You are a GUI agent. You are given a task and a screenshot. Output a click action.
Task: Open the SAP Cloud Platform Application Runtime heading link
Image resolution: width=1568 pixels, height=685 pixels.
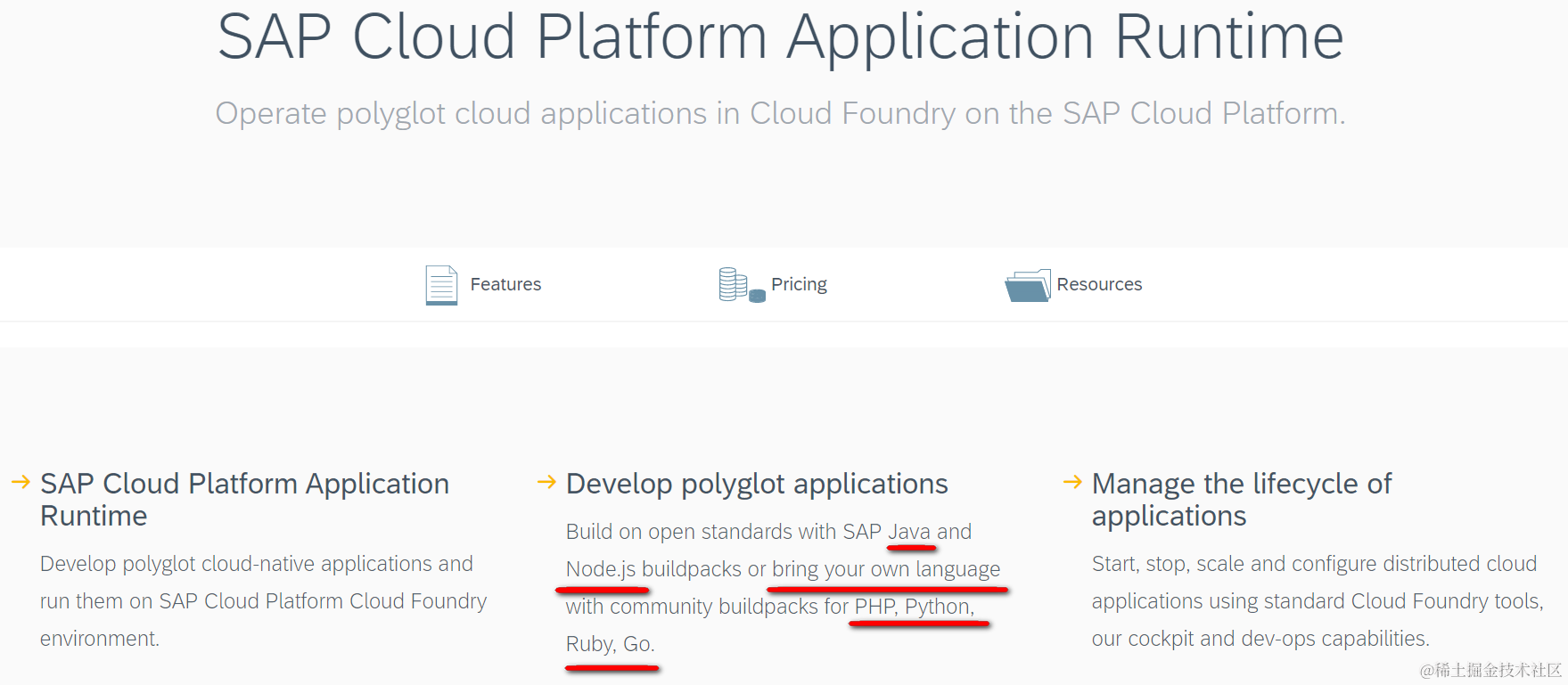click(x=244, y=500)
